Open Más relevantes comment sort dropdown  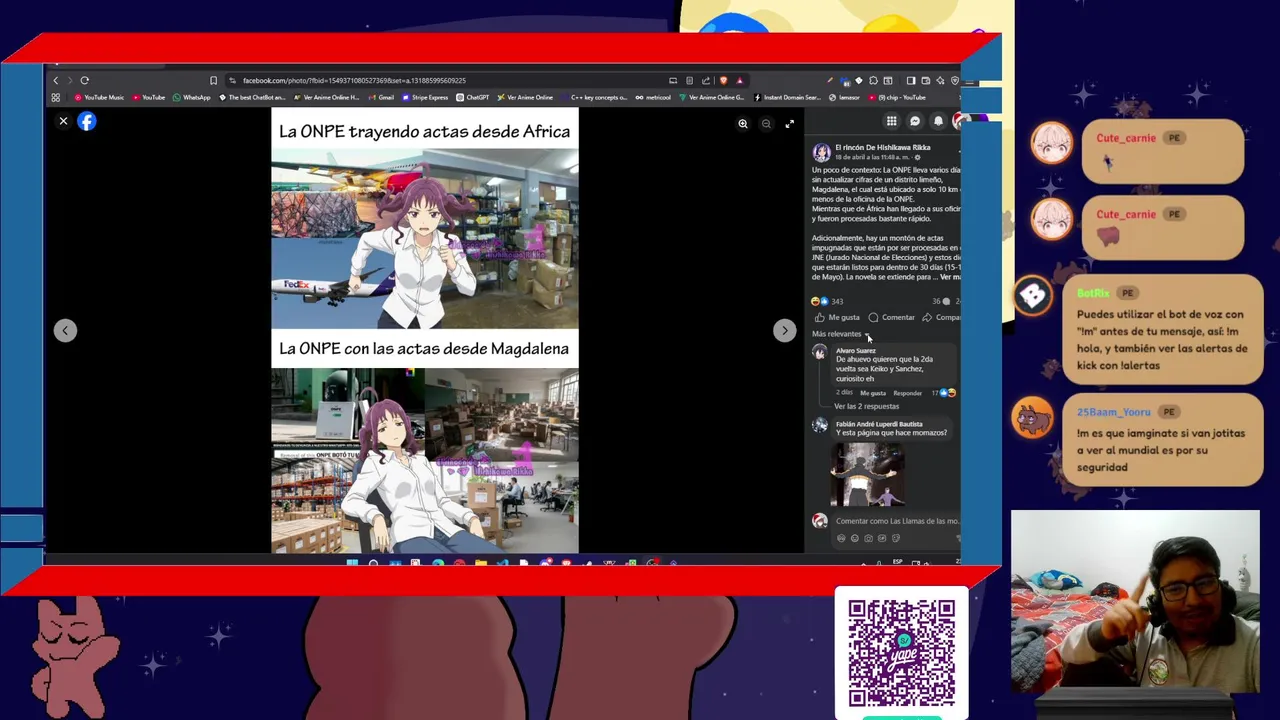[x=841, y=334]
